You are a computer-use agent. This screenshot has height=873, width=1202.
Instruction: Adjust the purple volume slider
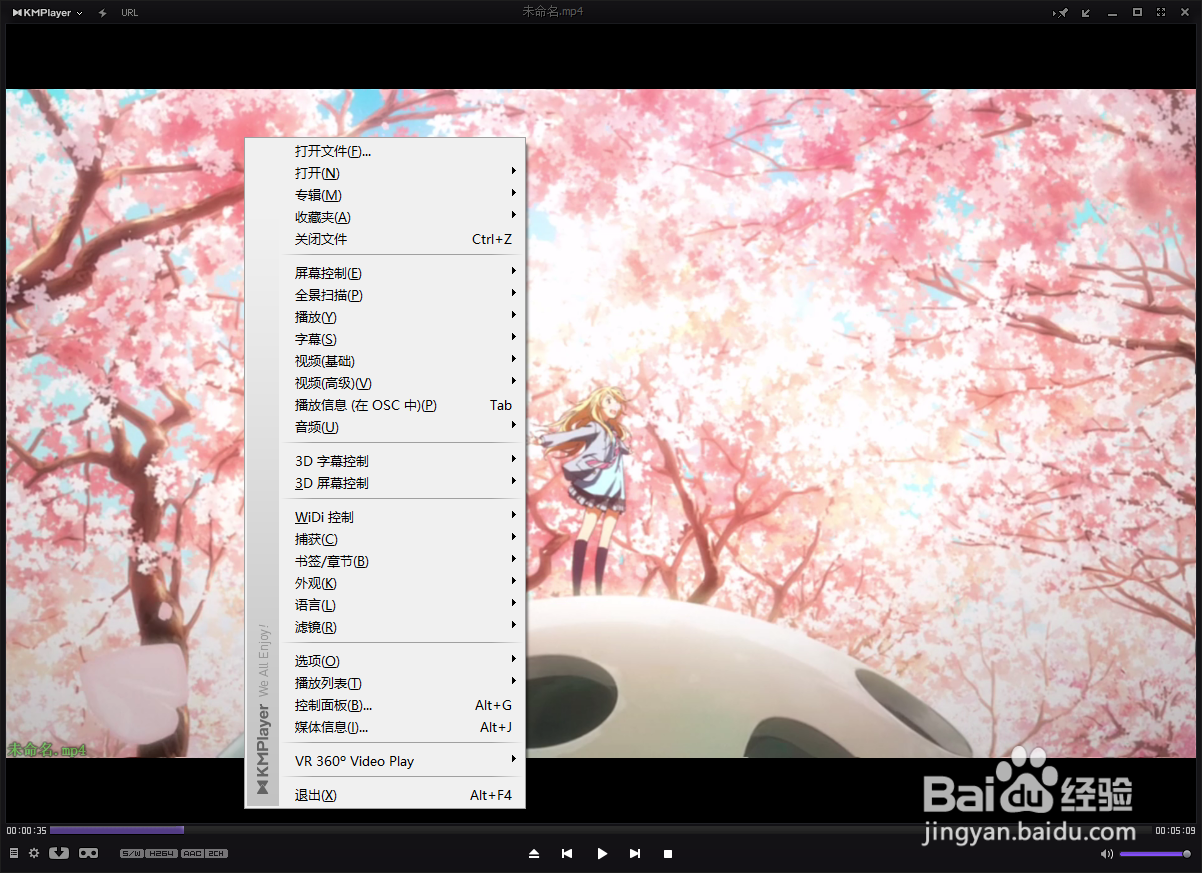[x=1155, y=854]
